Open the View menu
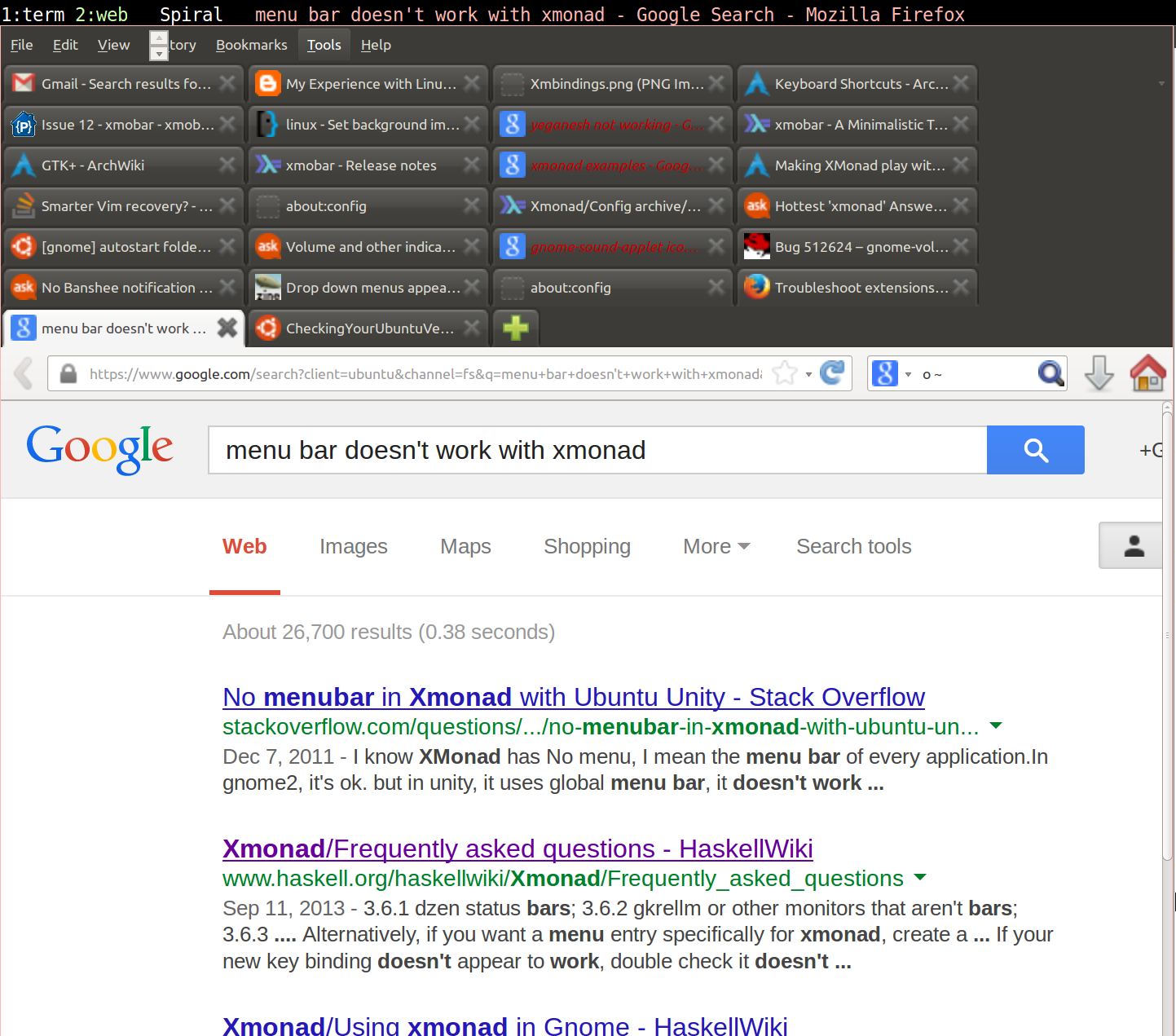Screen dimensions: 1176x1036 113,45
